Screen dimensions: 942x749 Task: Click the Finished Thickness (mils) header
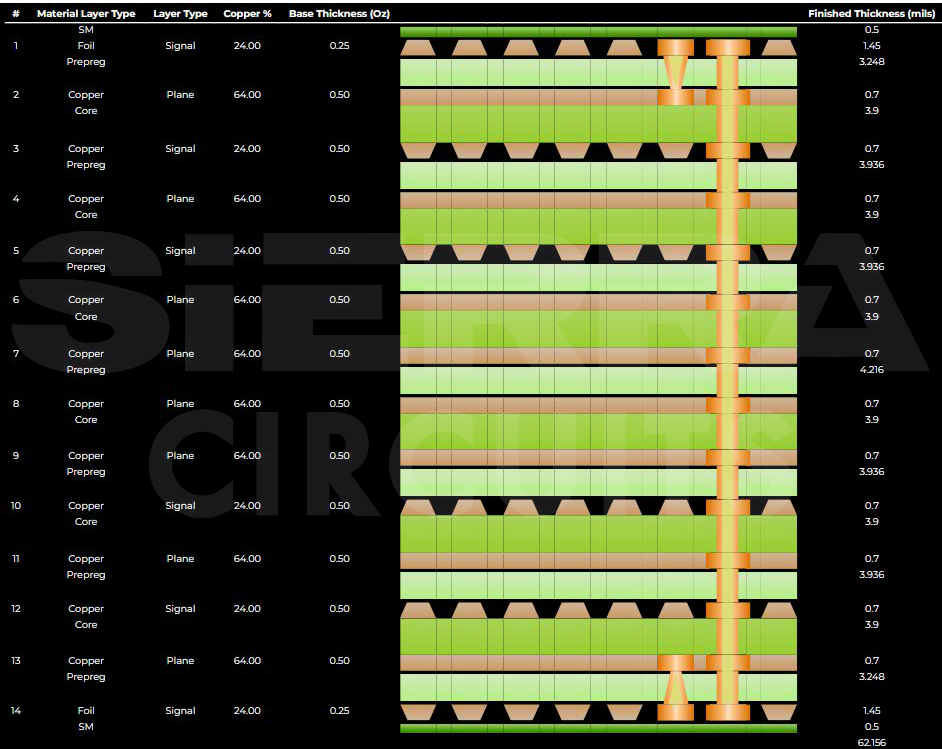click(x=871, y=13)
